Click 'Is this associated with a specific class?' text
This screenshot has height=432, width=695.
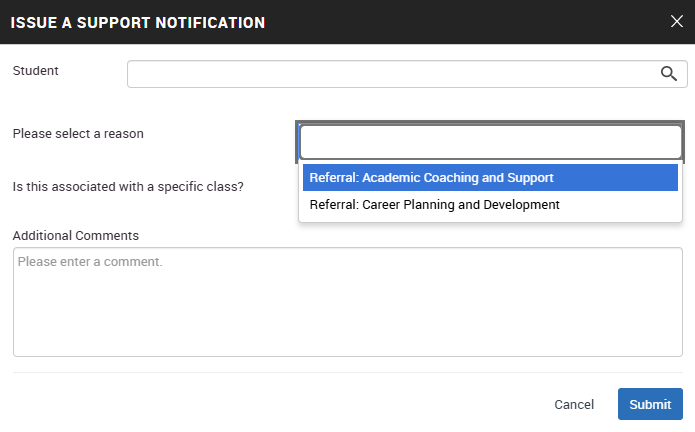pos(128,186)
